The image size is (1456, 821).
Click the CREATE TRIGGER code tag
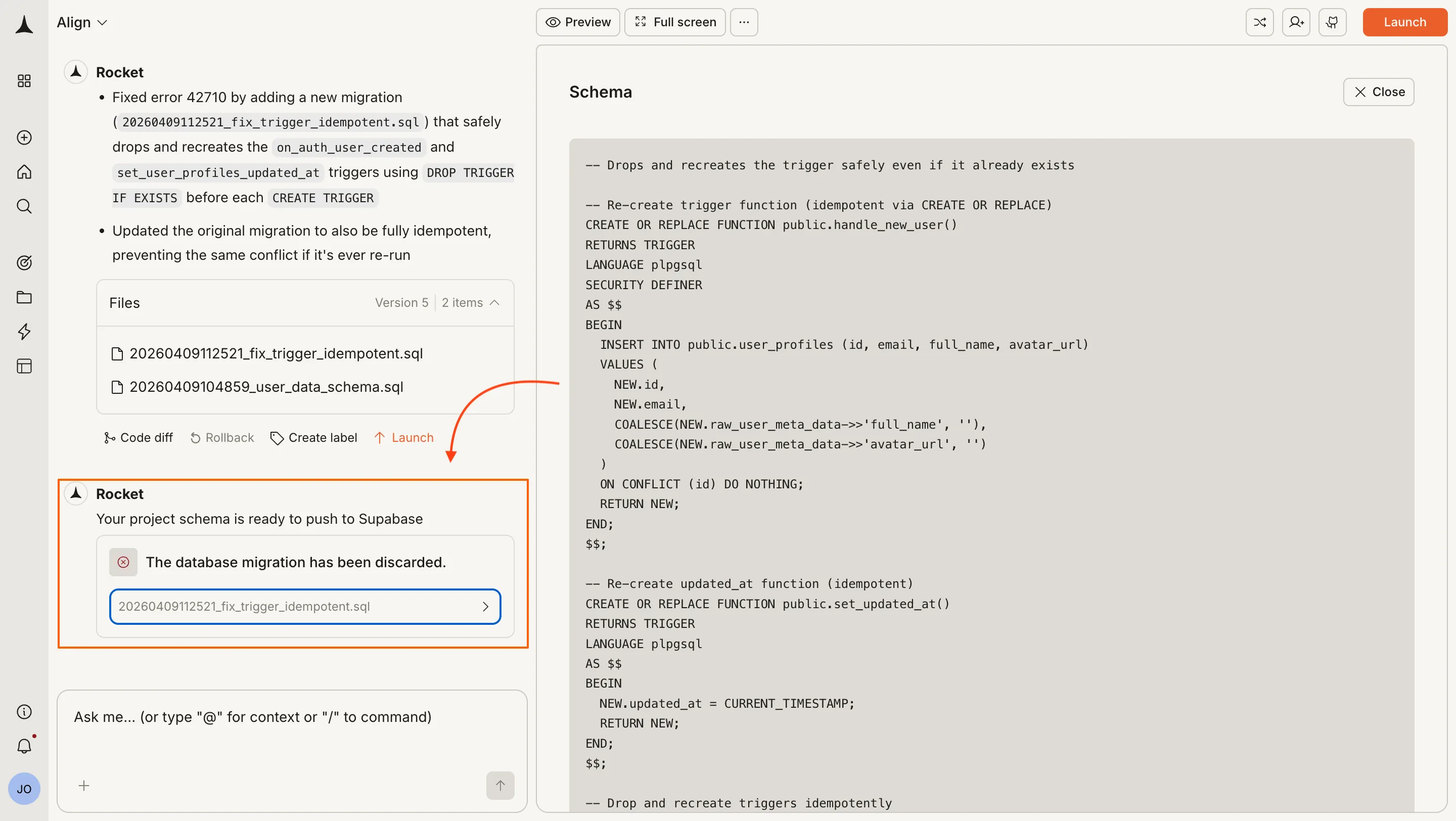point(323,198)
